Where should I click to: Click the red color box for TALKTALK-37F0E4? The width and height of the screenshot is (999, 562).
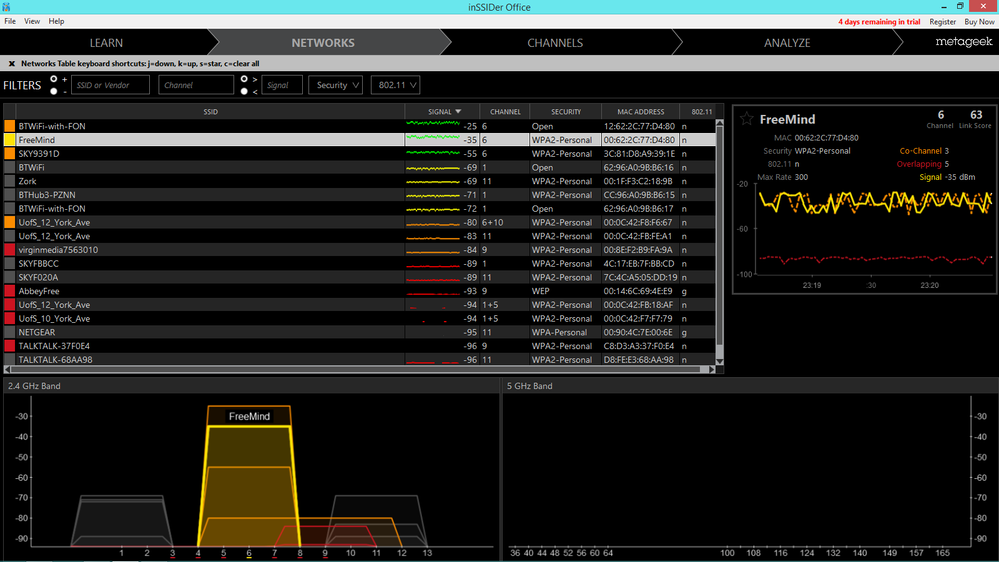pyautogui.click(x=10, y=346)
